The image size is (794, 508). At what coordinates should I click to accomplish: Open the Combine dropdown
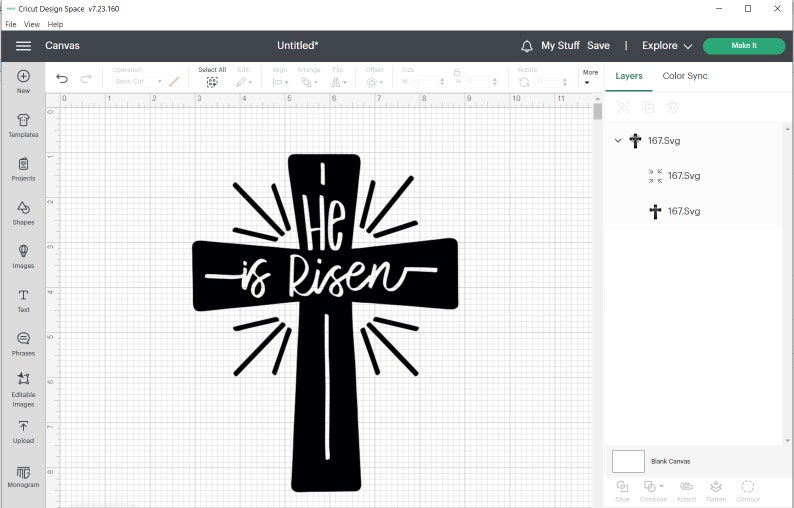(653, 491)
